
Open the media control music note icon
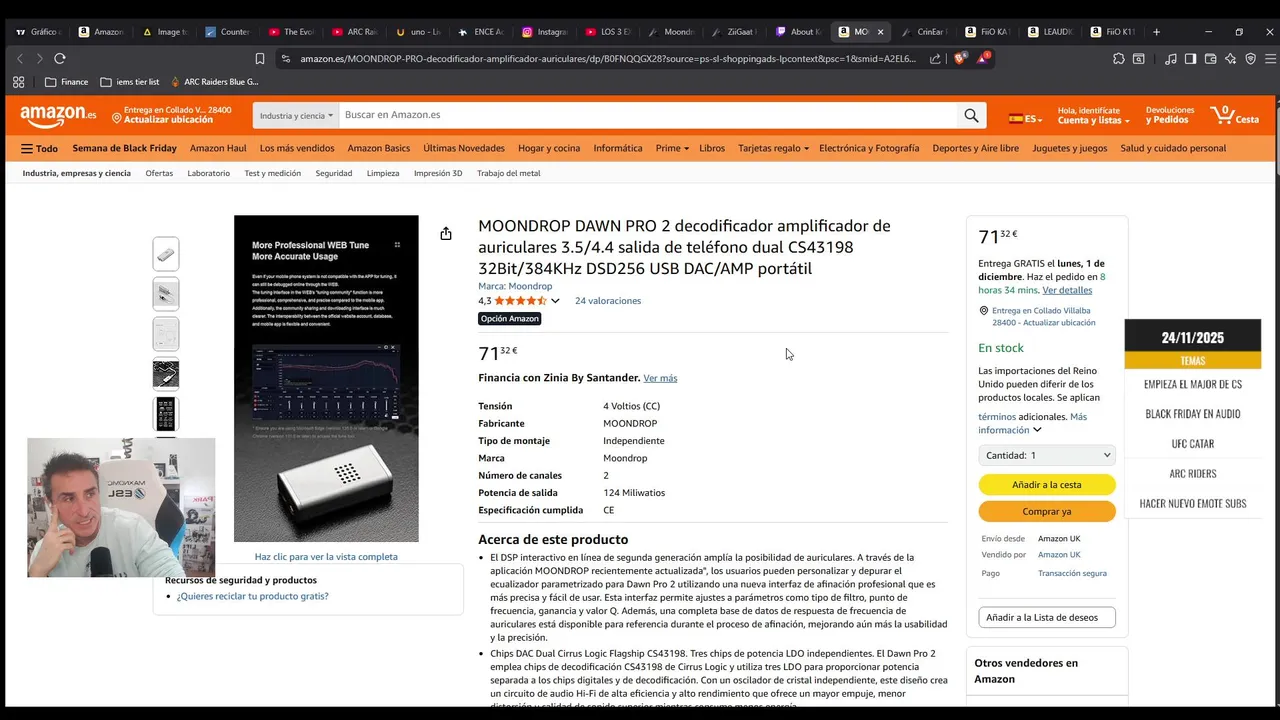1170,59
